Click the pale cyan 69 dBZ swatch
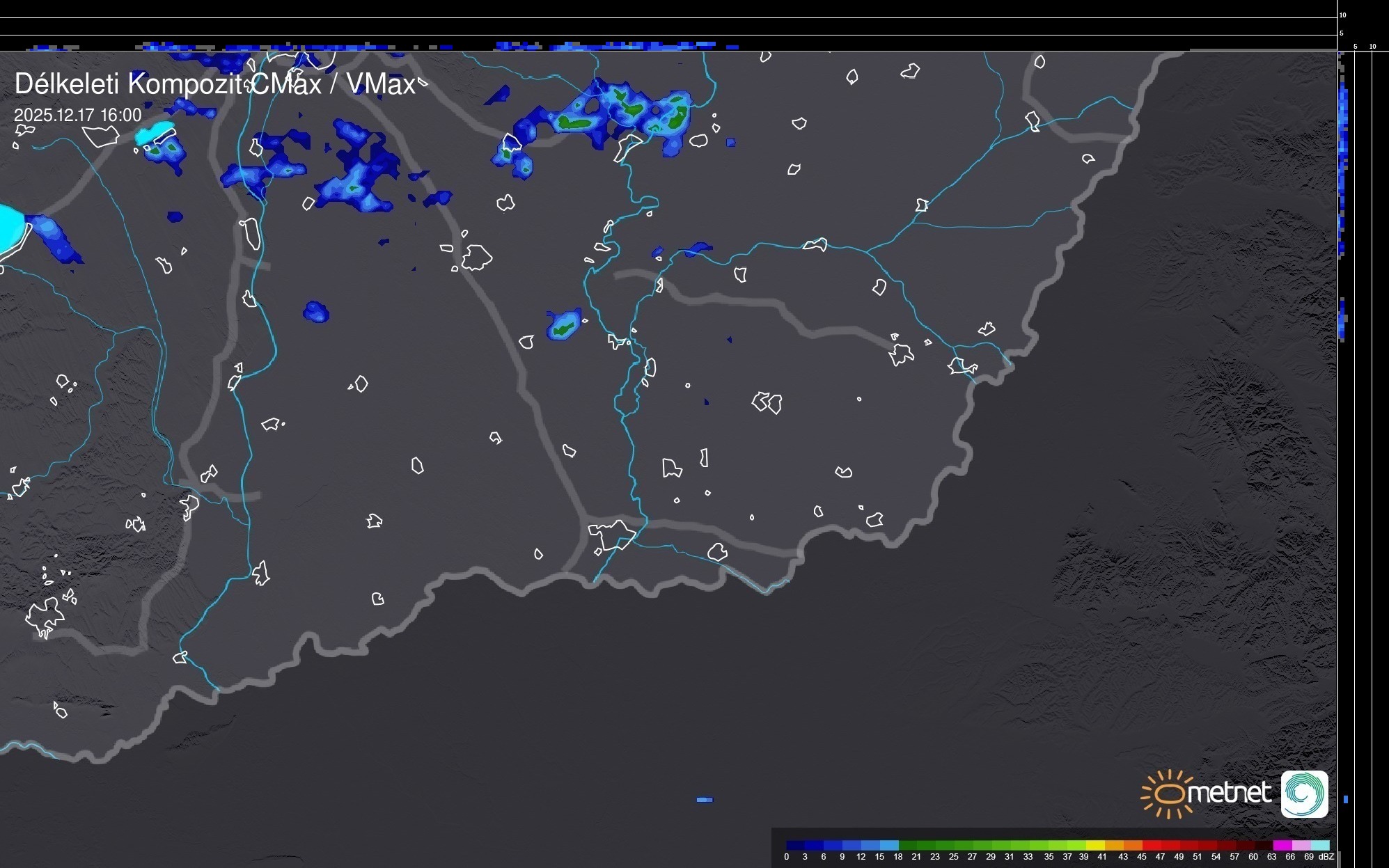 point(1320,845)
